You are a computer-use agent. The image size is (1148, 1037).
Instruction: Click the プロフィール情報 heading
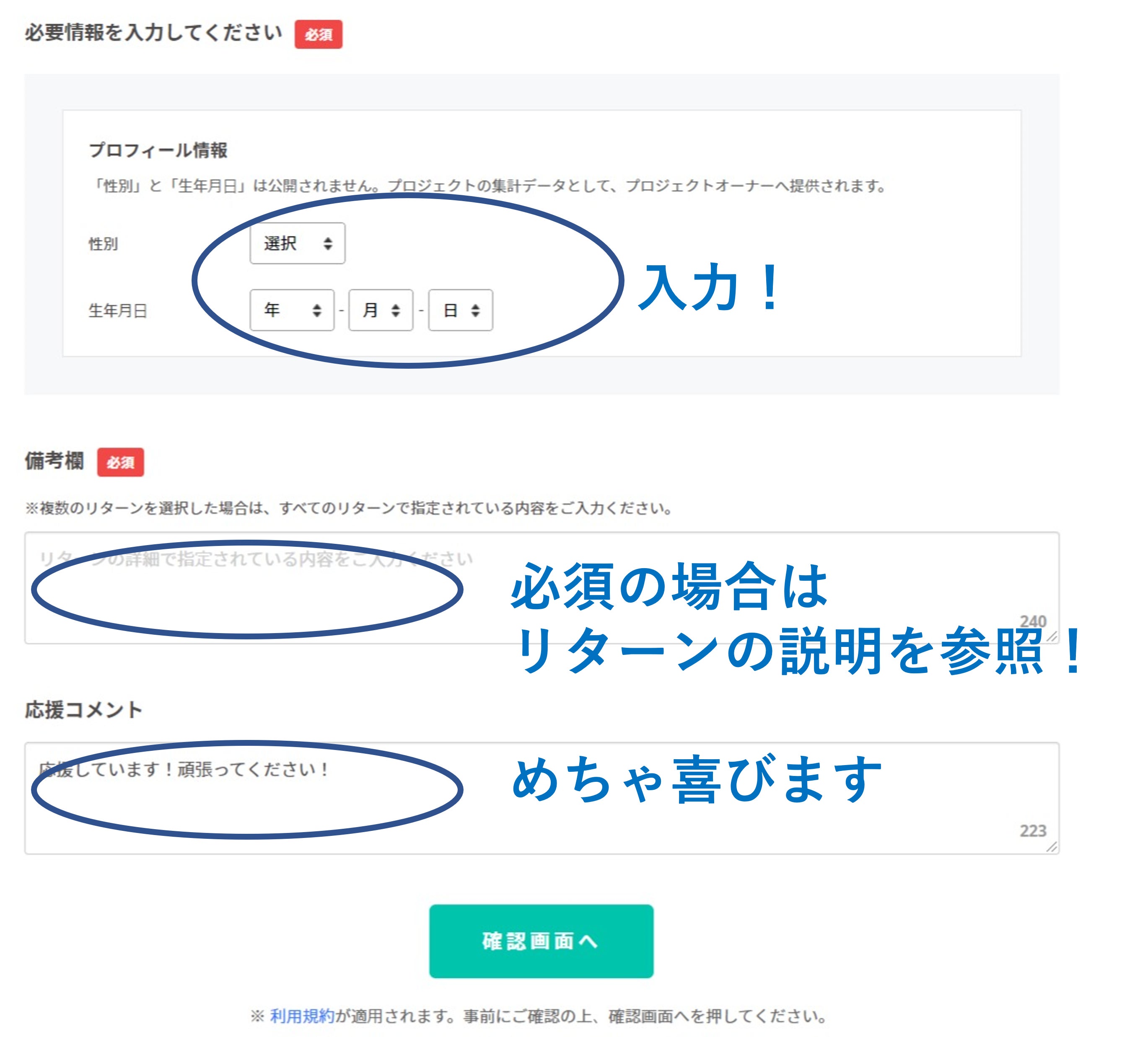coord(158,150)
